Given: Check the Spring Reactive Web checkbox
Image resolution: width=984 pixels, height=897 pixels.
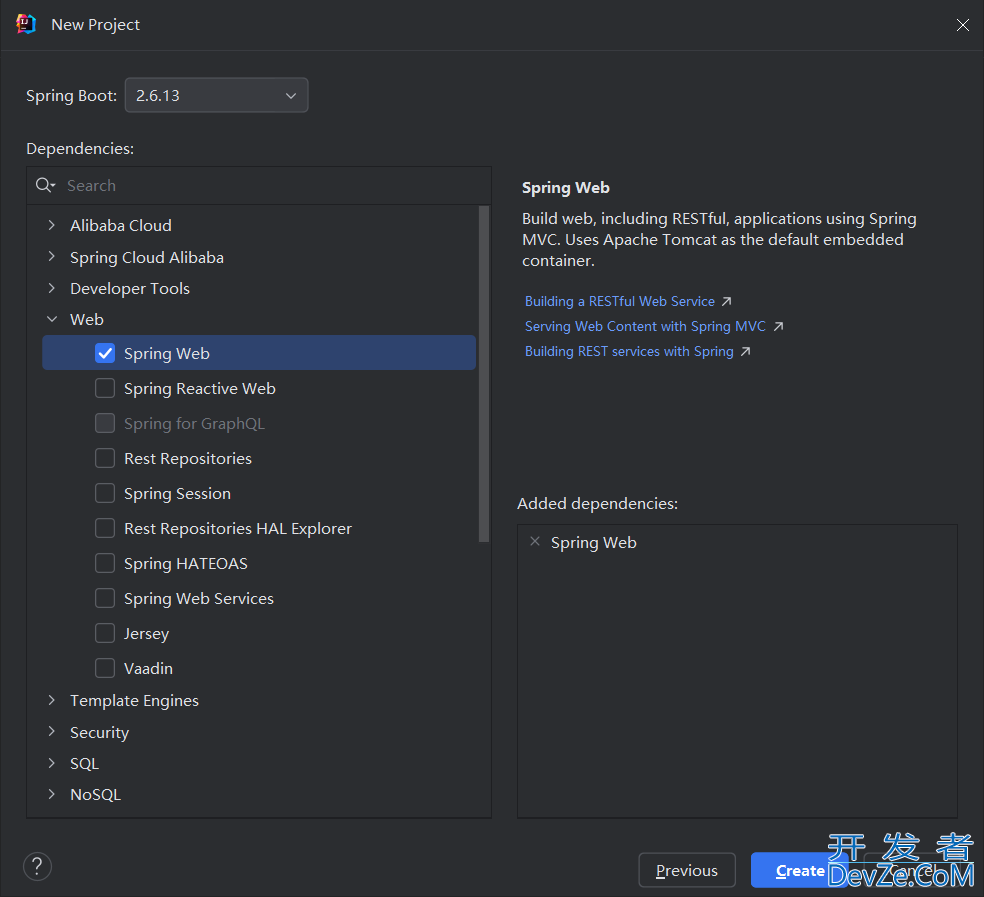Looking at the screenshot, I should click(105, 389).
